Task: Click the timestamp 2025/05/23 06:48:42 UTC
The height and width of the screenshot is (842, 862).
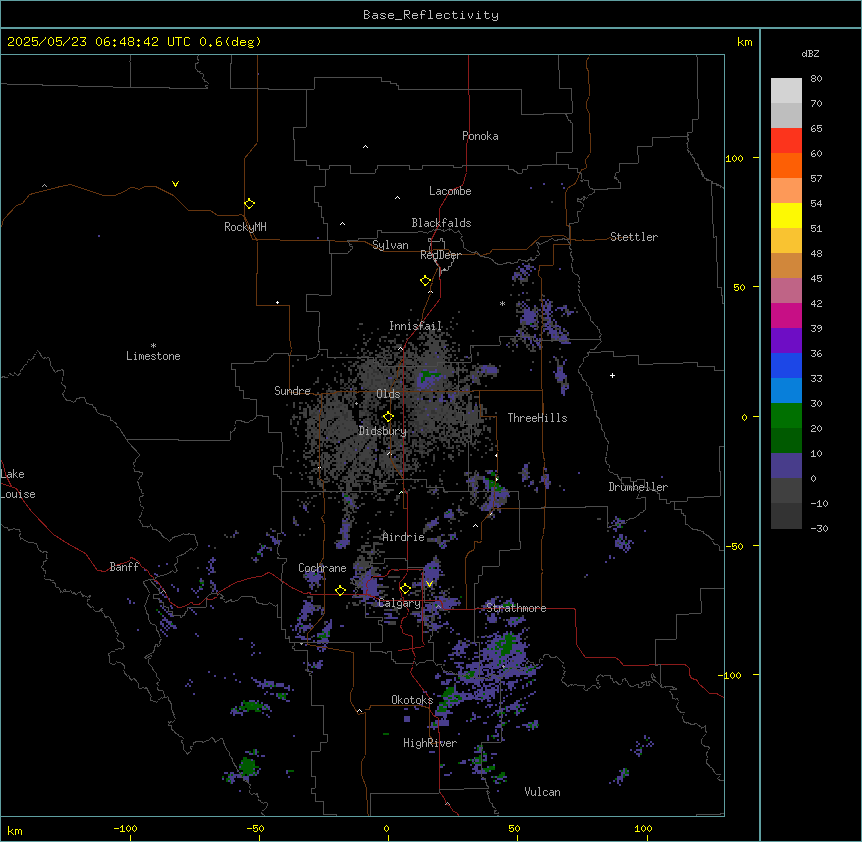Action: [99, 42]
